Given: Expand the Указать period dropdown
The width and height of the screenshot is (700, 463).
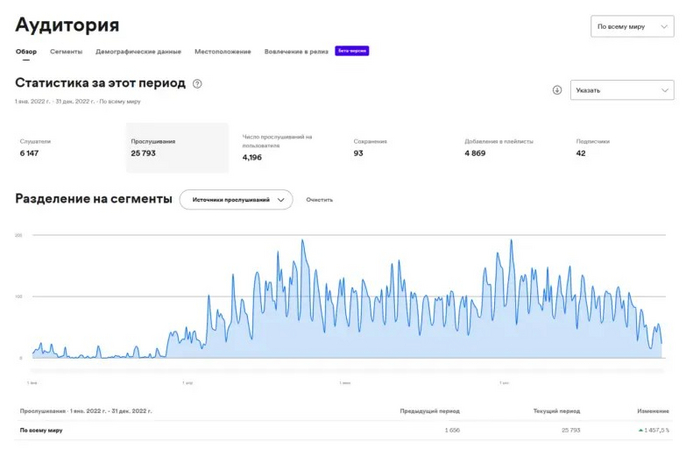Looking at the screenshot, I should pos(621,90).
